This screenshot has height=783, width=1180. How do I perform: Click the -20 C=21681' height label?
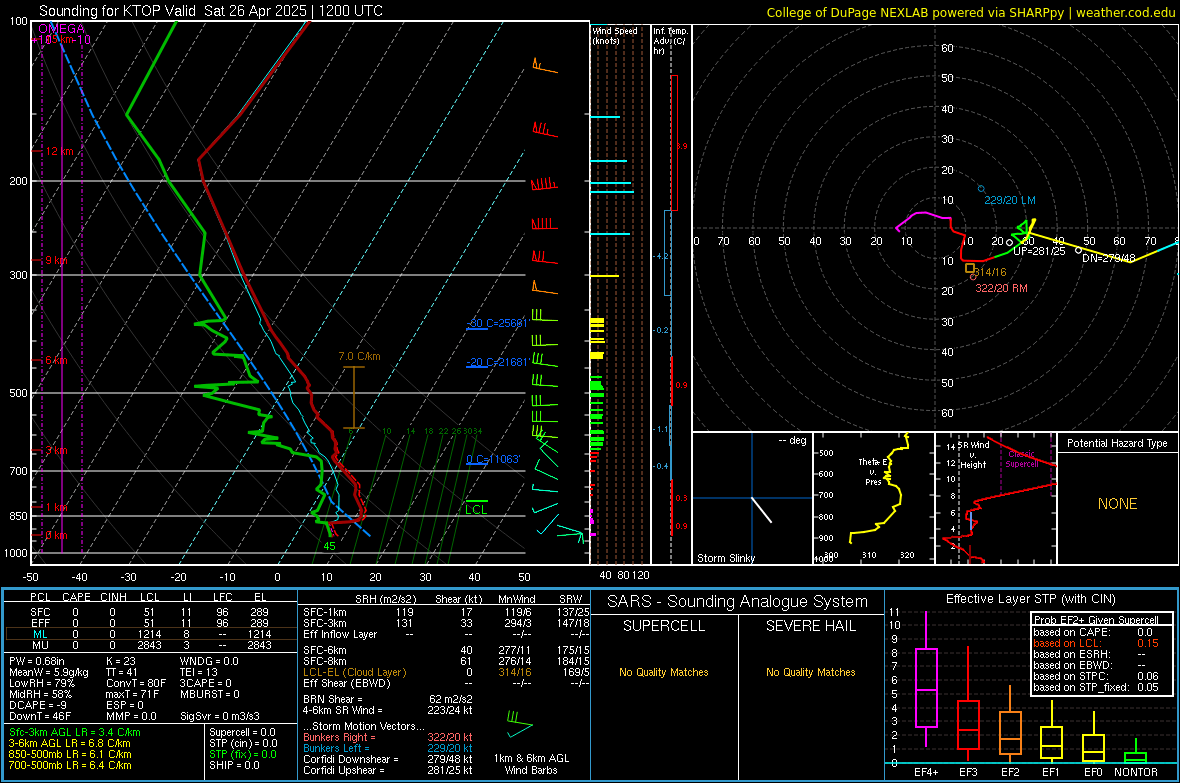(x=498, y=362)
